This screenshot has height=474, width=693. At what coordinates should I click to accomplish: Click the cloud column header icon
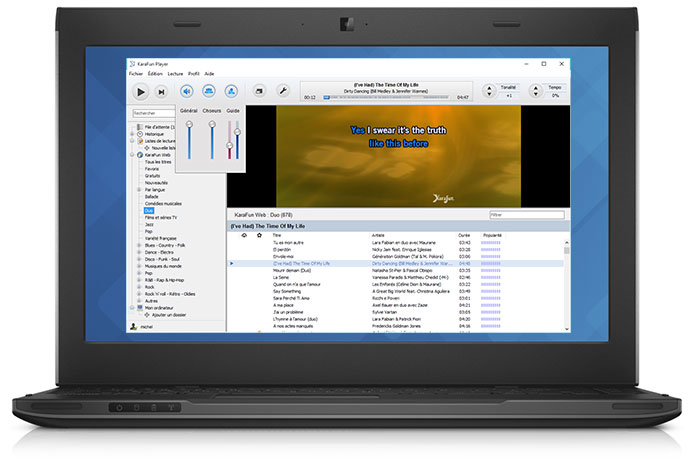coord(244,235)
